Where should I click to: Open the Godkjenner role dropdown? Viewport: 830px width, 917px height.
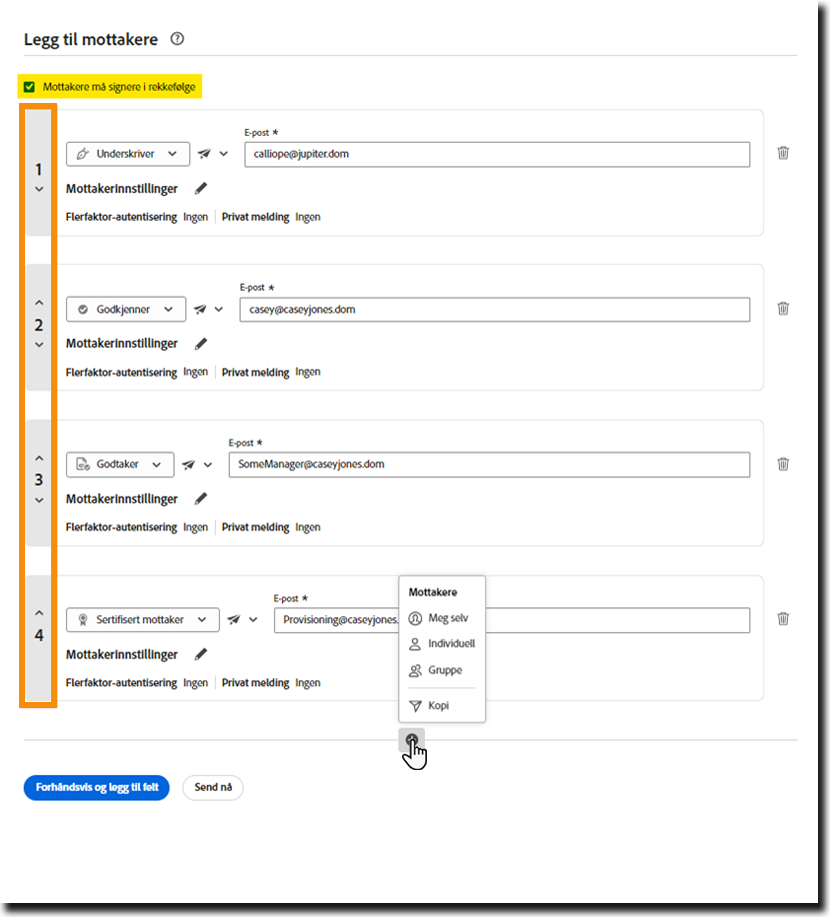click(126, 309)
